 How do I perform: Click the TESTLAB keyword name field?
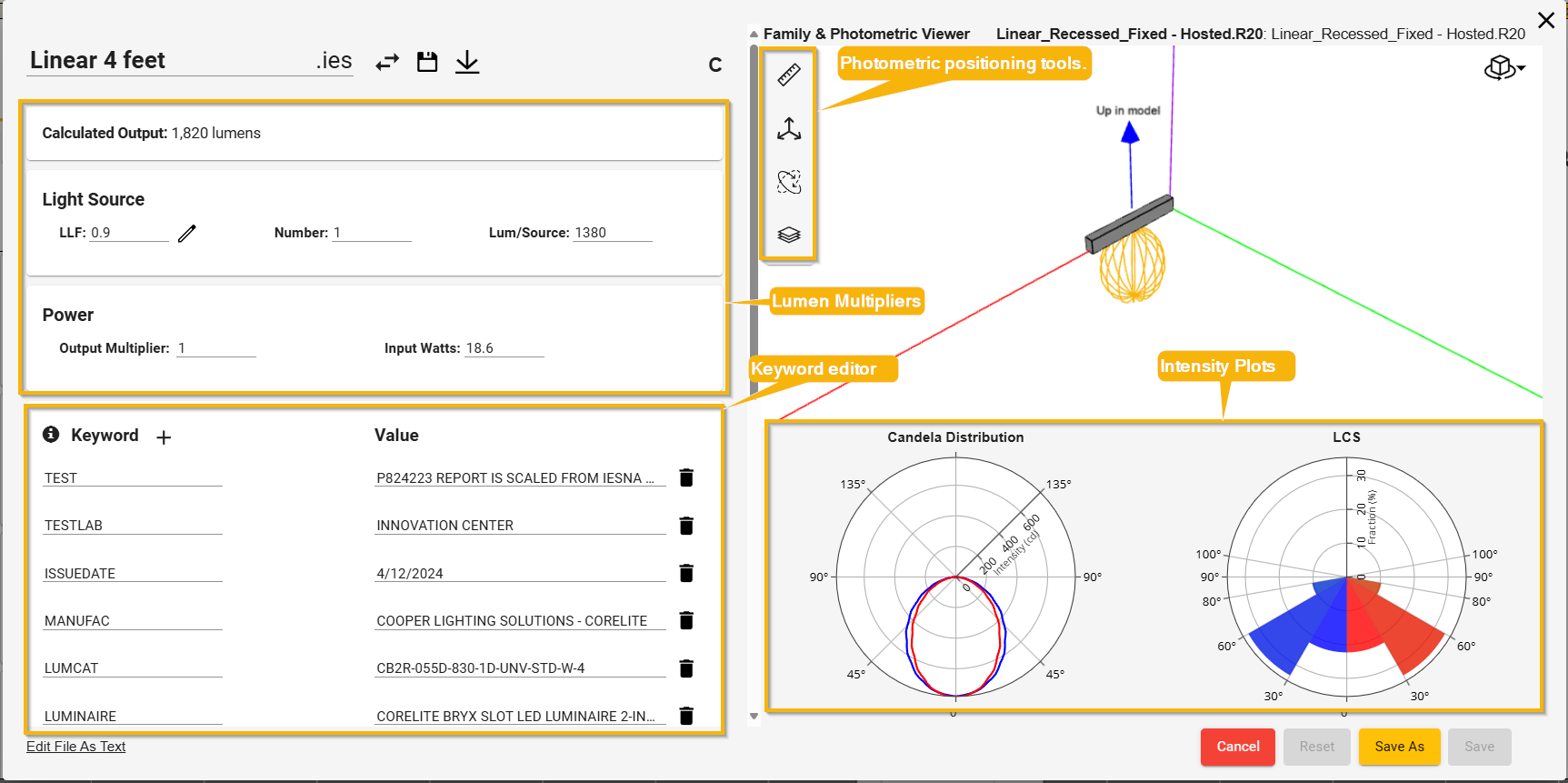133,526
